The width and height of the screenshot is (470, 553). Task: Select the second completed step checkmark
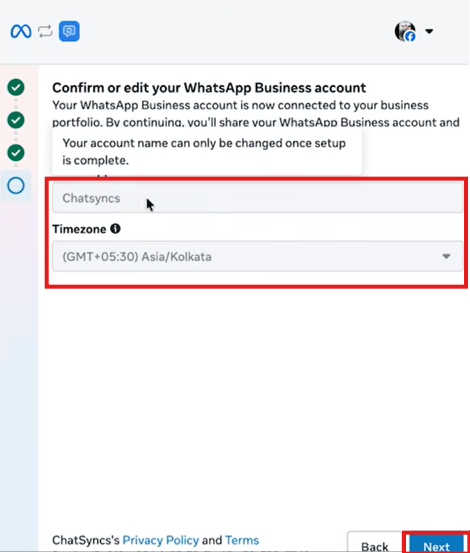tap(16, 120)
